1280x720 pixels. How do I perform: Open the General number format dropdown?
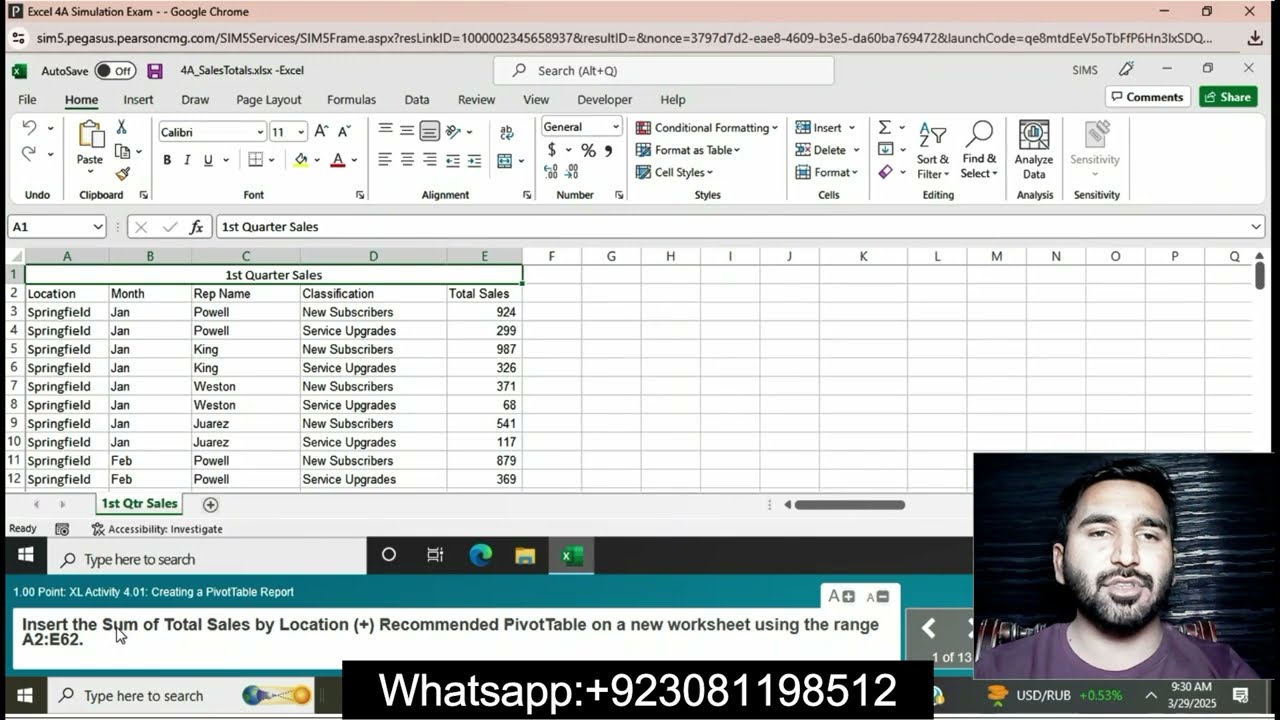pos(615,127)
